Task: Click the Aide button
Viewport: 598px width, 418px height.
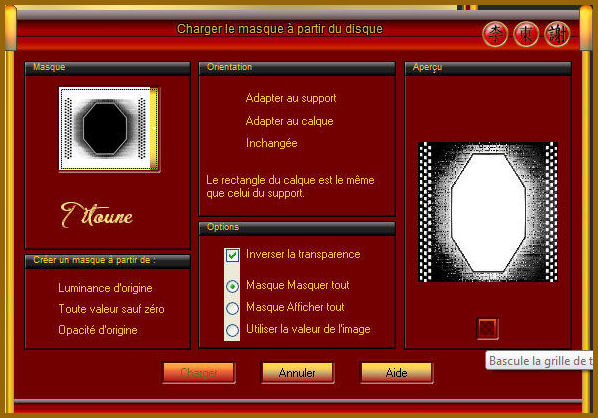Action: coord(397,372)
